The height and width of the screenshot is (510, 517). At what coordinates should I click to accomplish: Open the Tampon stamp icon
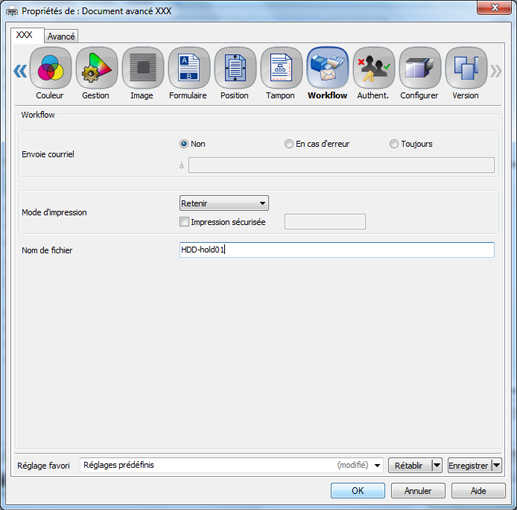[x=281, y=68]
